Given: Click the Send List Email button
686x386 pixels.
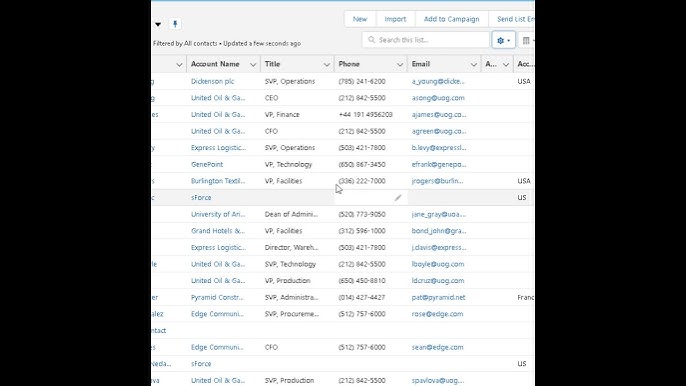Looking at the screenshot, I should tap(515, 19).
